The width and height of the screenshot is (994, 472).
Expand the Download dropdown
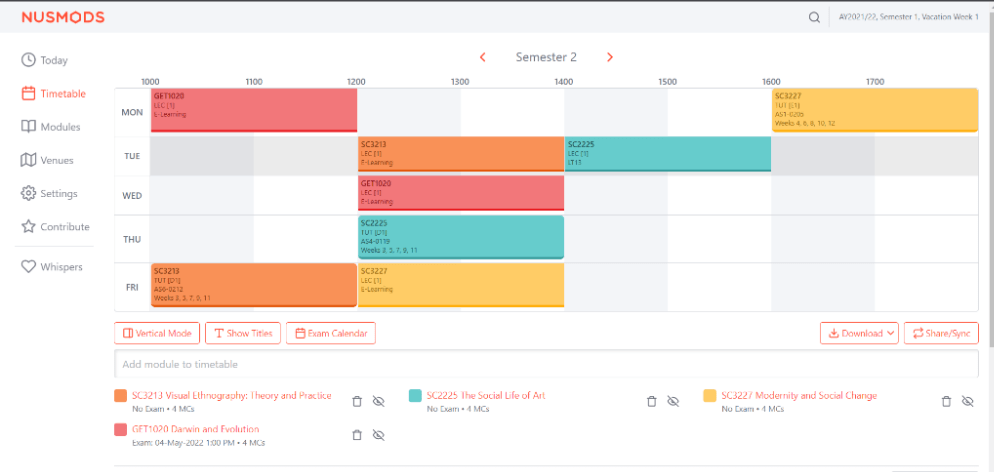(x=859, y=333)
